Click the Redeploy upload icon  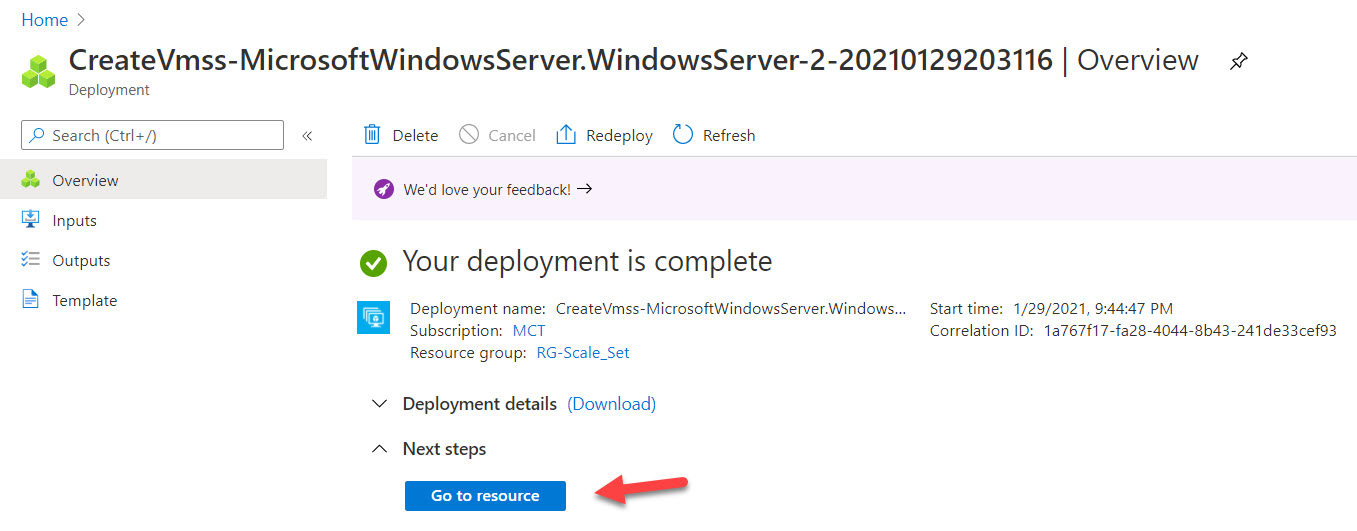[566, 135]
